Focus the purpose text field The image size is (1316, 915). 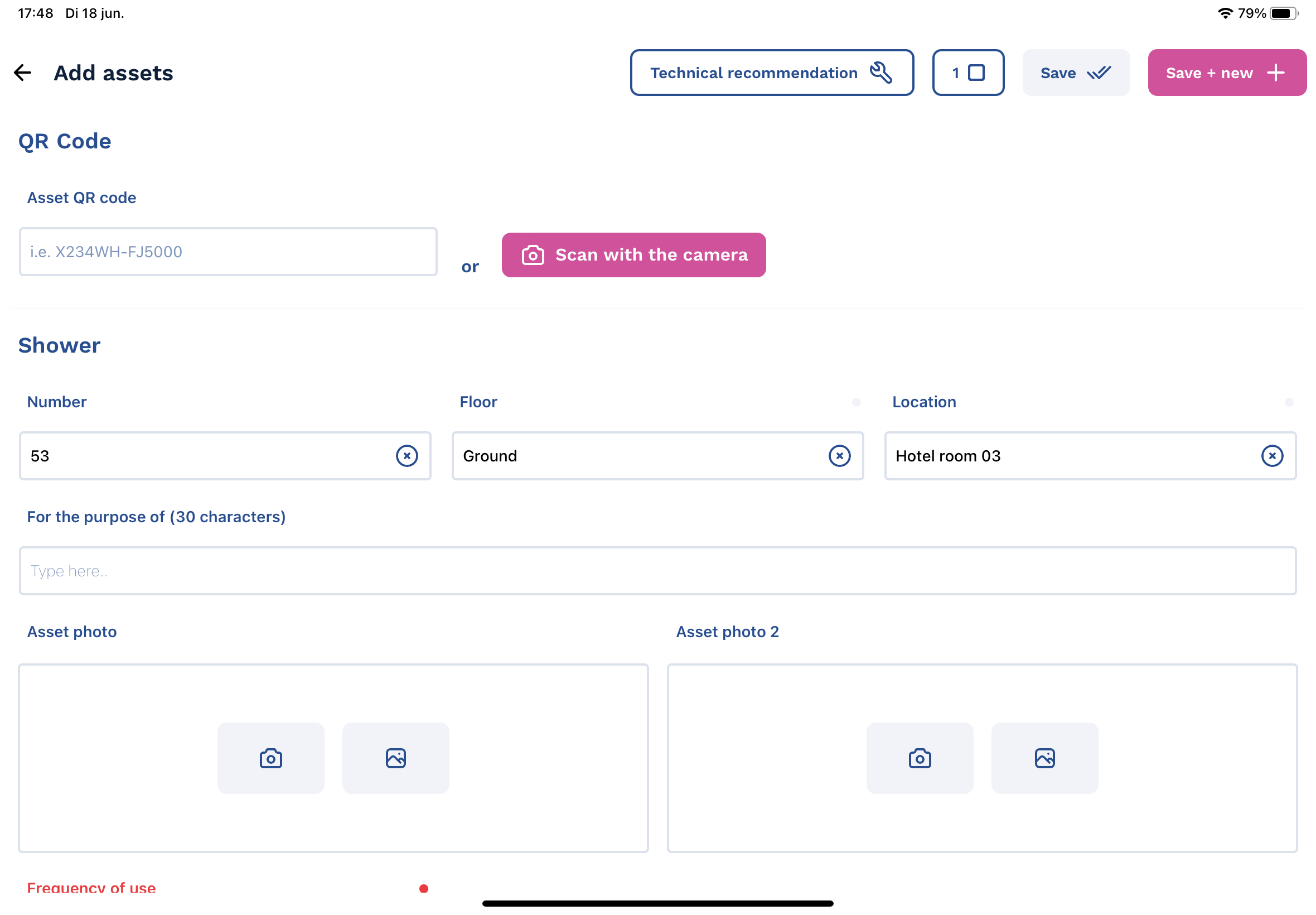[657, 571]
